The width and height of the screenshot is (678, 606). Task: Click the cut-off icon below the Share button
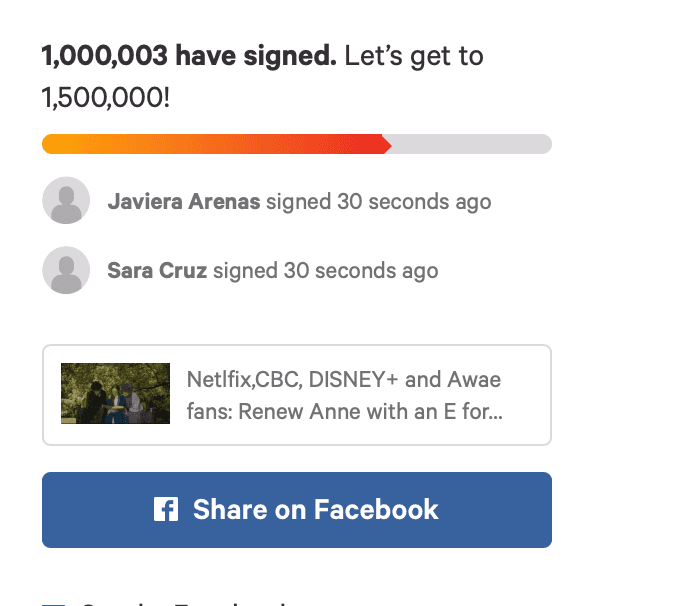[x=52, y=603]
